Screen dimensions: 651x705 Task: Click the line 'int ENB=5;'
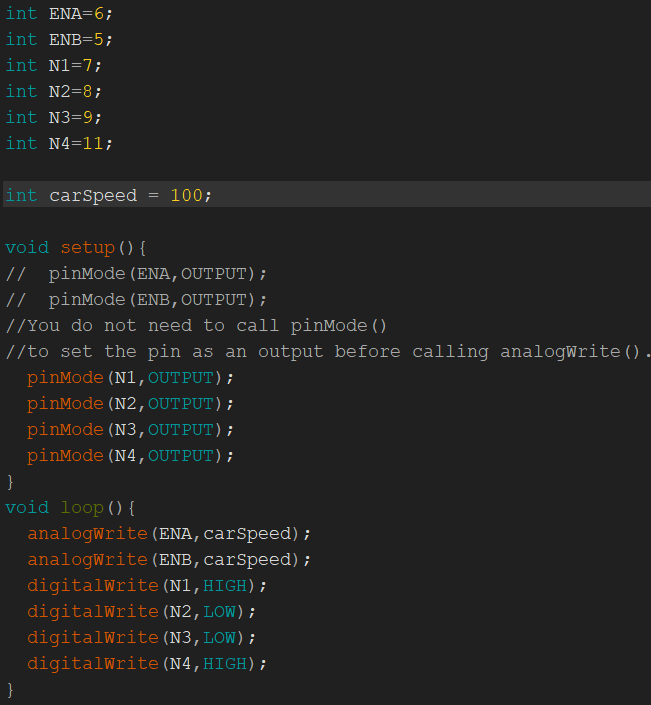coord(59,40)
